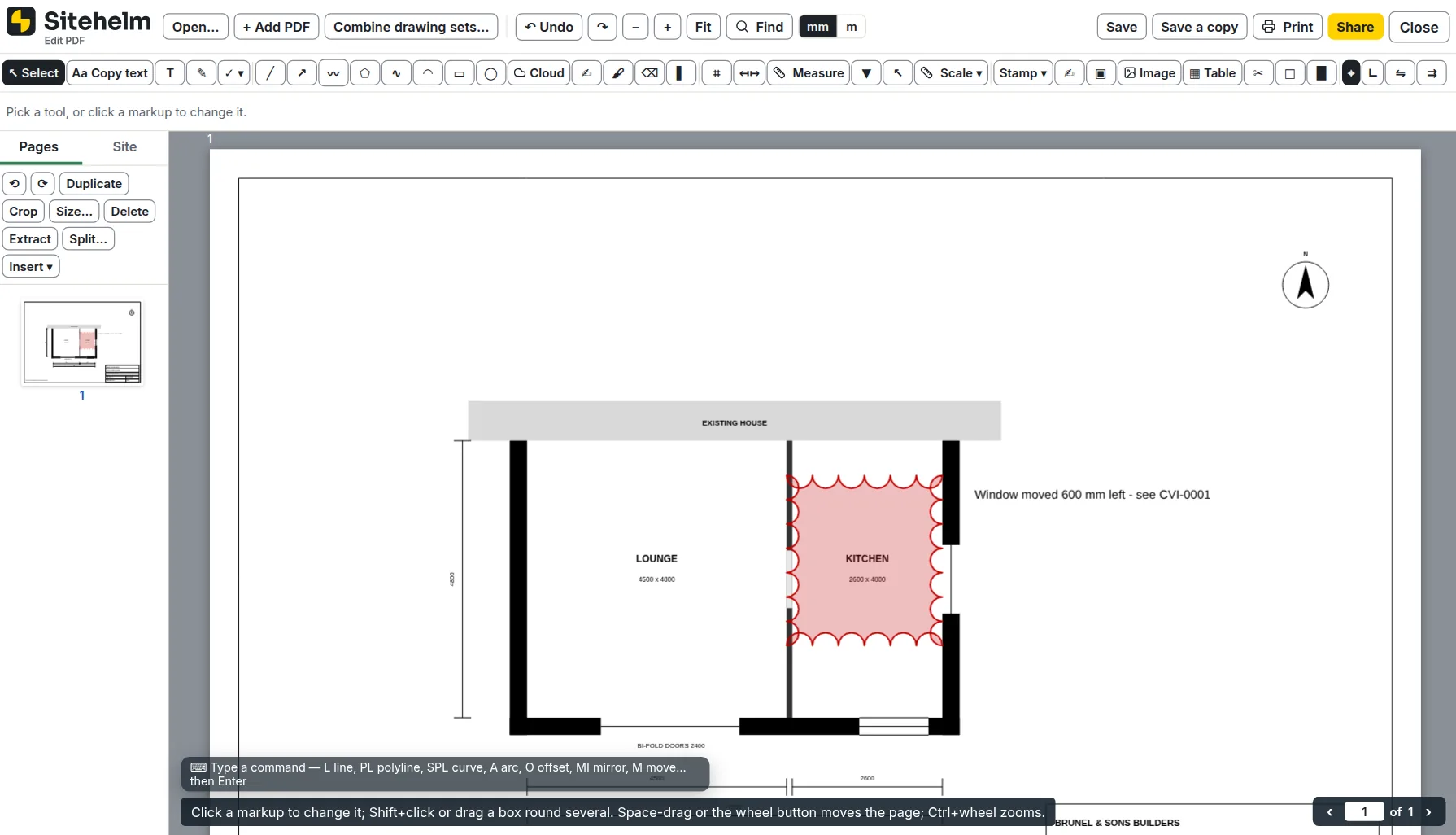Viewport: 1456px width, 835px height.
Task: Click the Crop page button
Action: pyautogui.click(x=24, y=212)
